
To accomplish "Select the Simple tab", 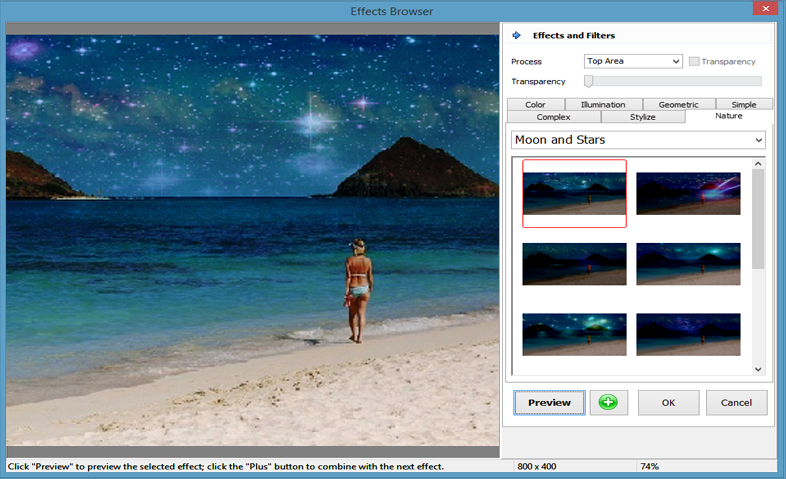I will click(x=744, y=104).
